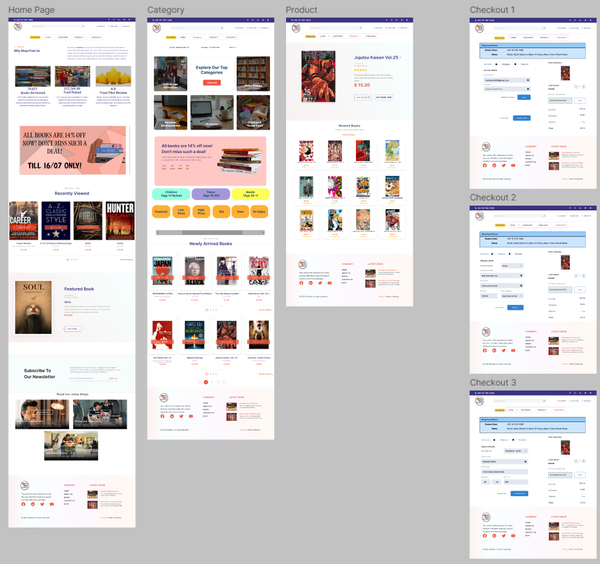
Task: Click the SOUL featured book cover thumbnail
Action: 33,307
